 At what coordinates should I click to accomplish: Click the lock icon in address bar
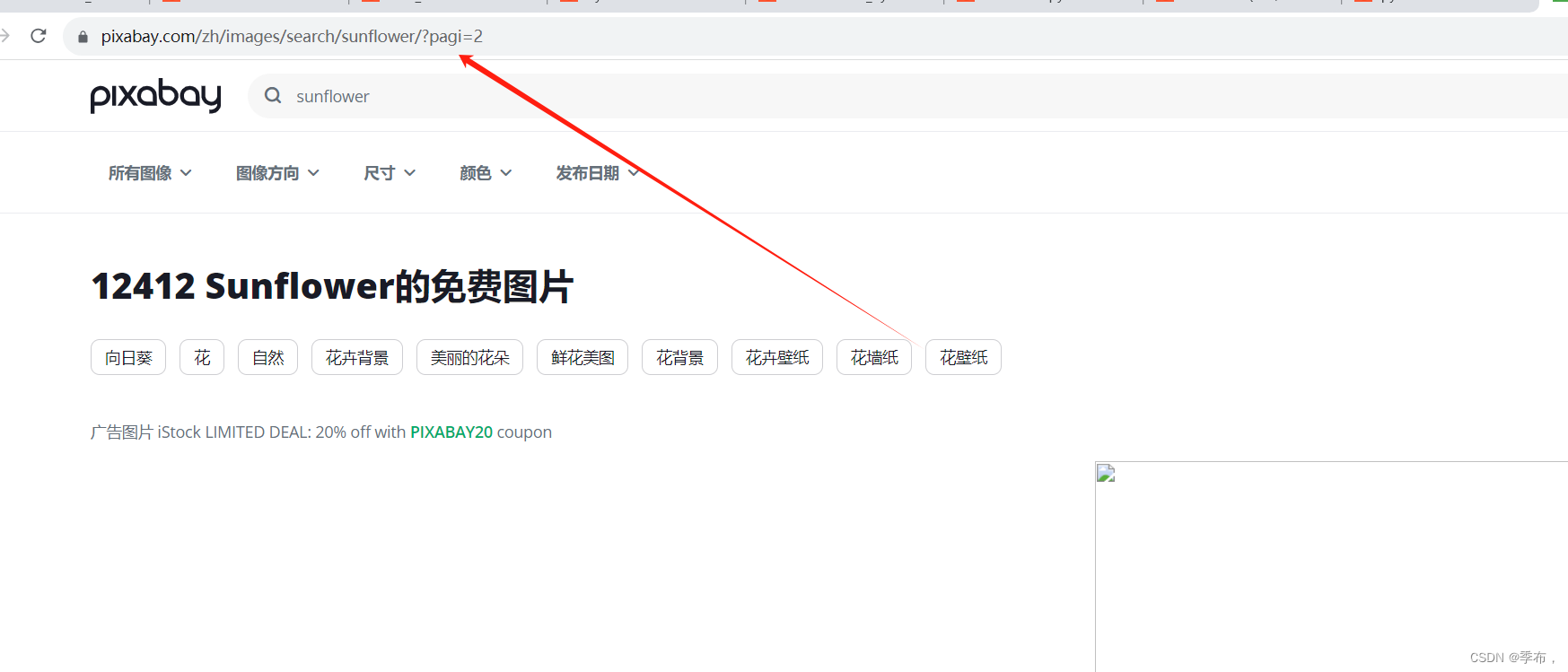pyautogui.click(x=83, y=37)
